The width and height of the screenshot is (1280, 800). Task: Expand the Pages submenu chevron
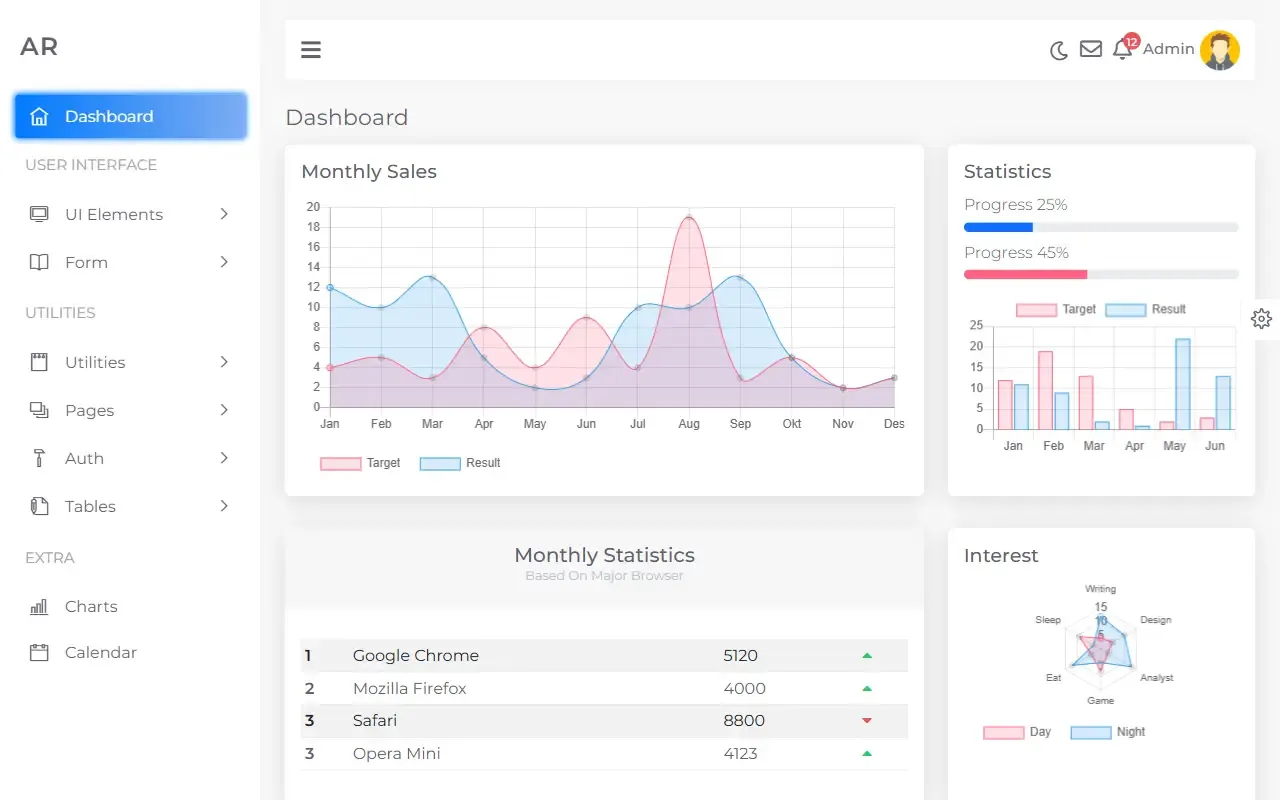pos(224,410)
